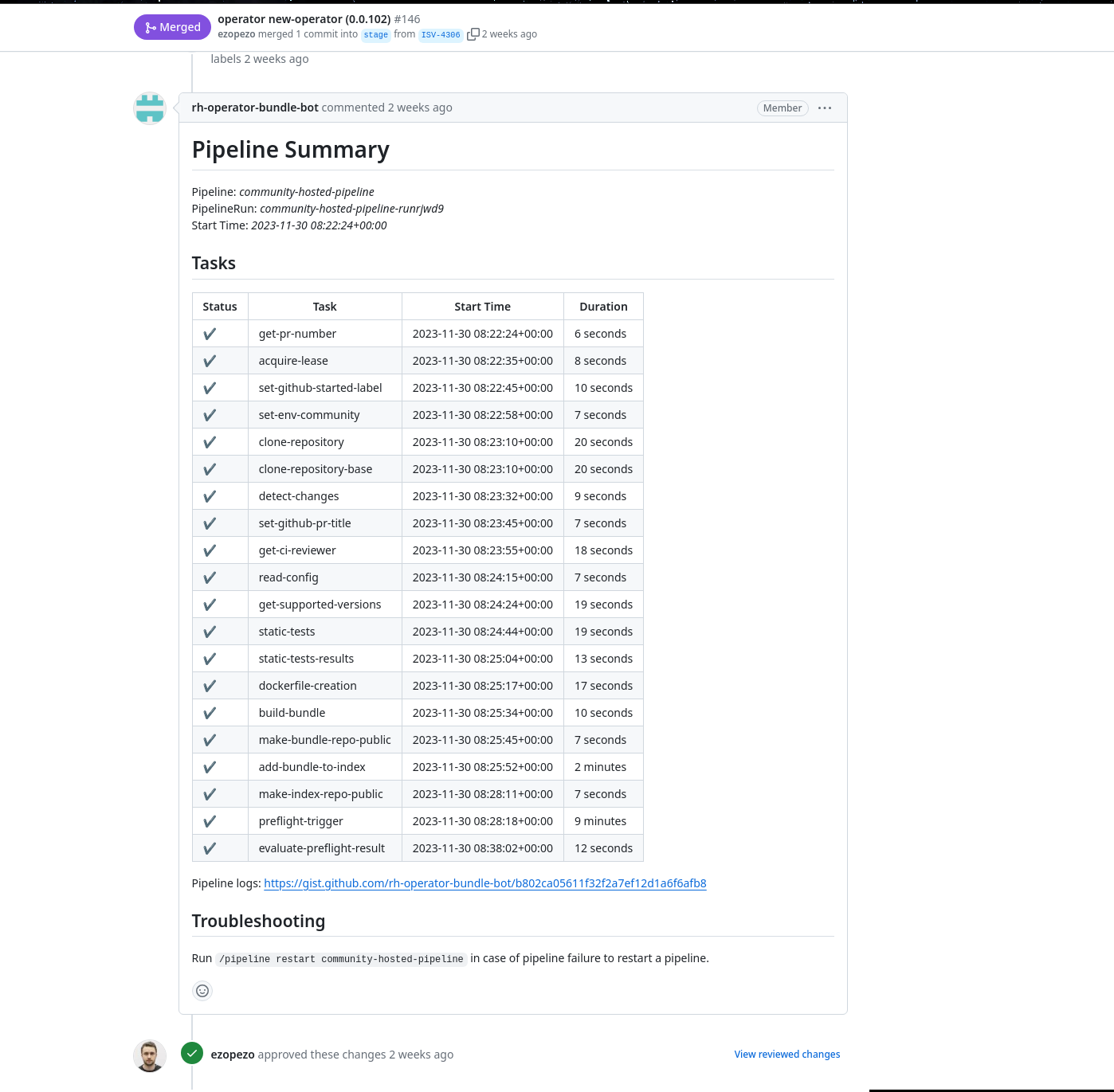Click ezopezo reviewer avatar photo

(x=150, y=1056)
